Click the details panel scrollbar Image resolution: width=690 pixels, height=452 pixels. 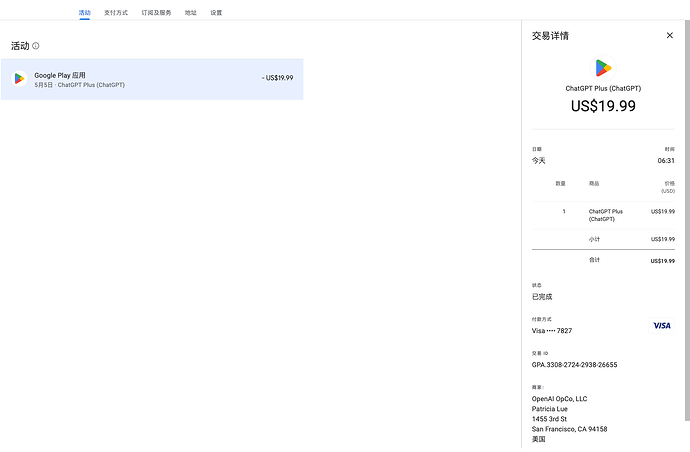coord(687,220)
